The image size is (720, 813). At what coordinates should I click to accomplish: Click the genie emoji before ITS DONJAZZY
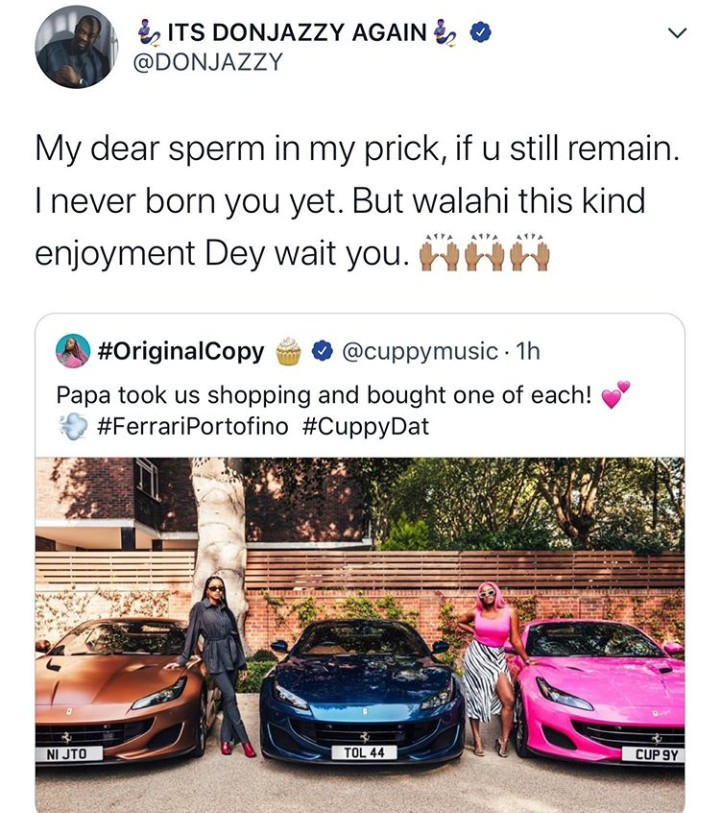click(x=150, y=33)
